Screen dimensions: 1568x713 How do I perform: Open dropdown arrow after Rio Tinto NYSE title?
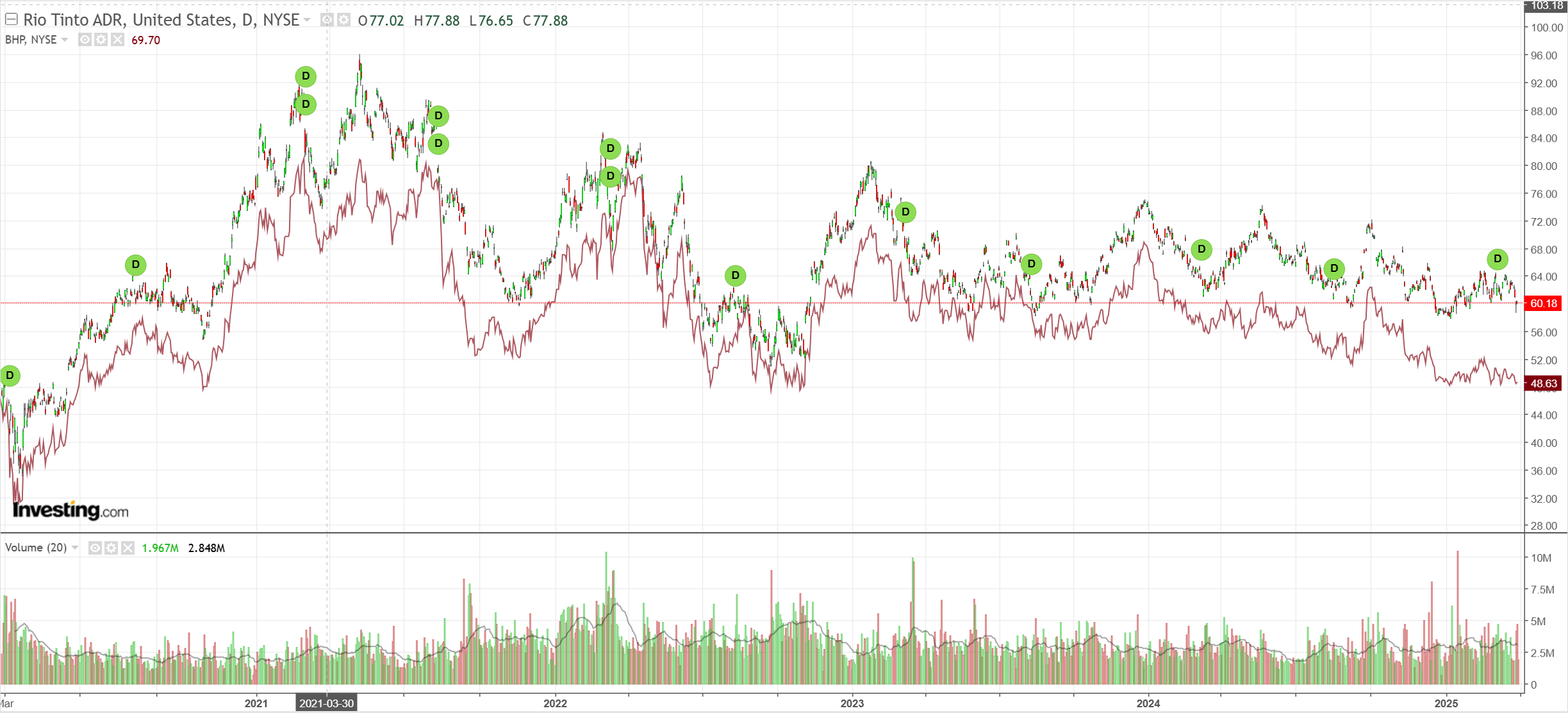pyautogui.click(x=307, y=21)
